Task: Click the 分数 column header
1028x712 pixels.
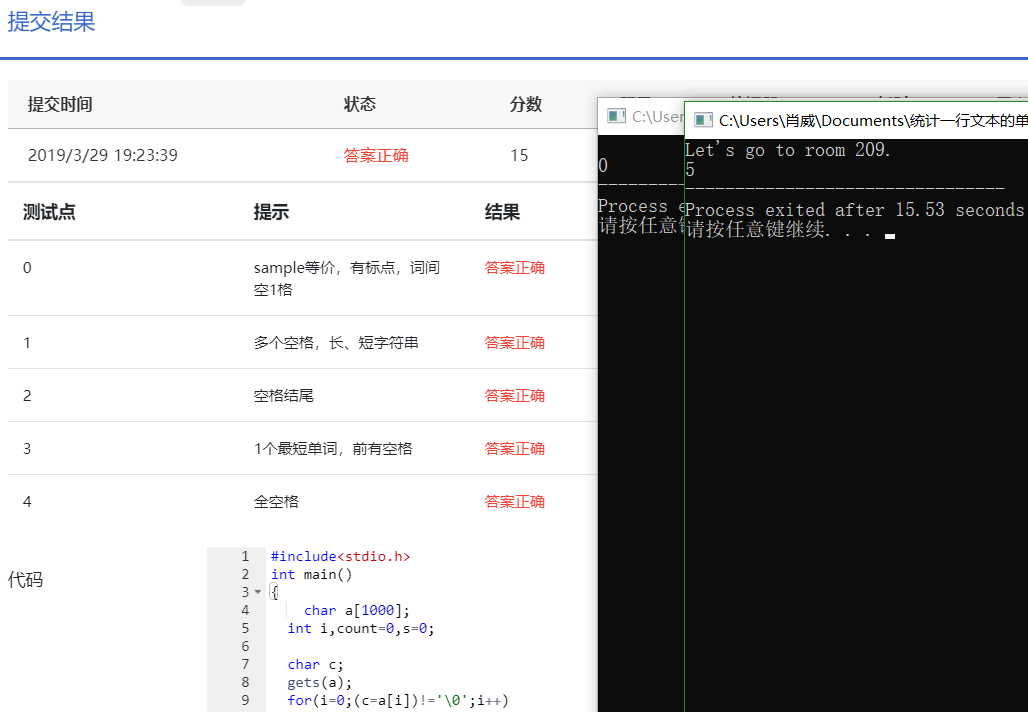Action: [526, 104]
